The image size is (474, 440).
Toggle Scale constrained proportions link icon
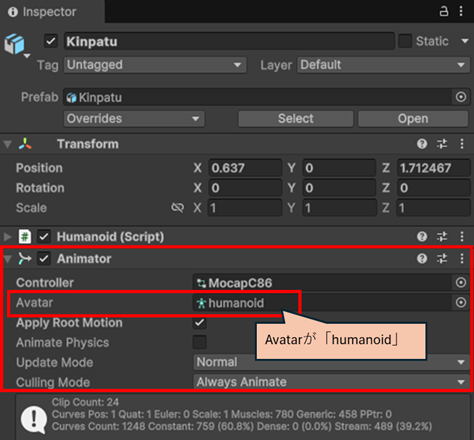[x=177, y=208]
